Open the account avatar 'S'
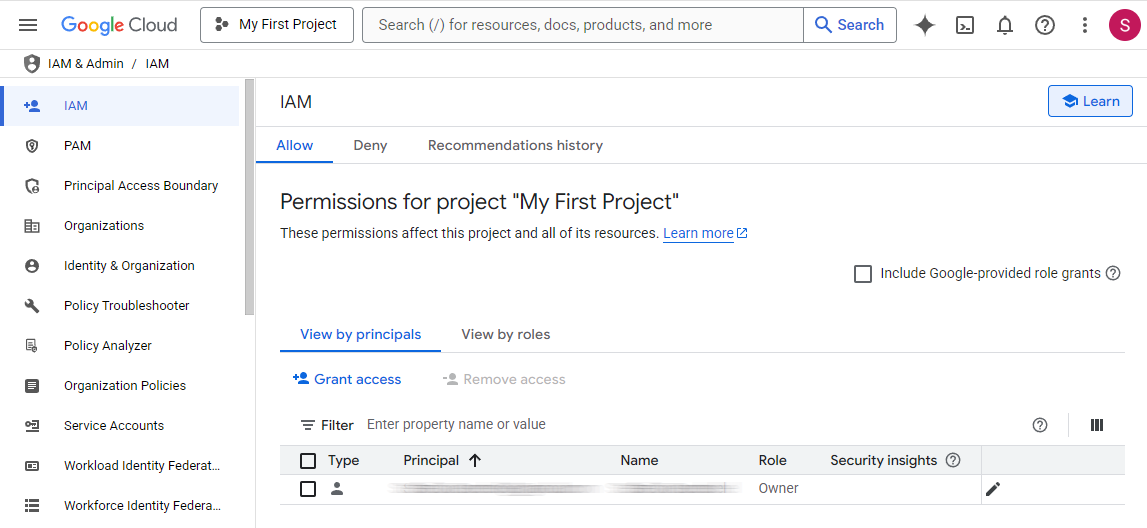Screen dimensions: 1147x528 point(1124,25)
